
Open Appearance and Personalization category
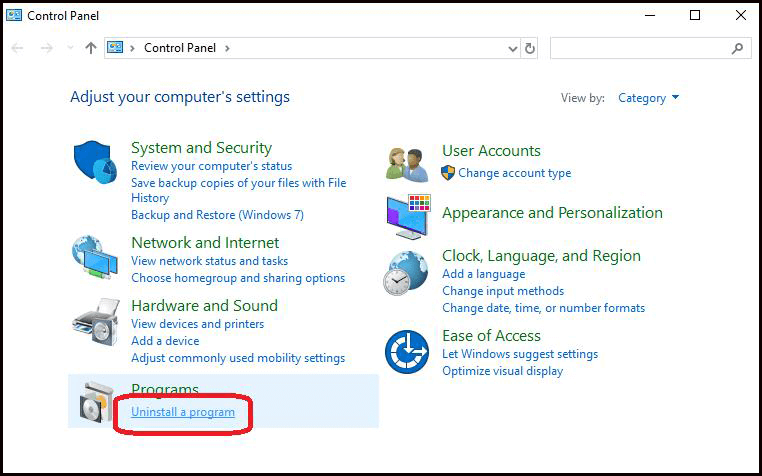tap(552, 212)
